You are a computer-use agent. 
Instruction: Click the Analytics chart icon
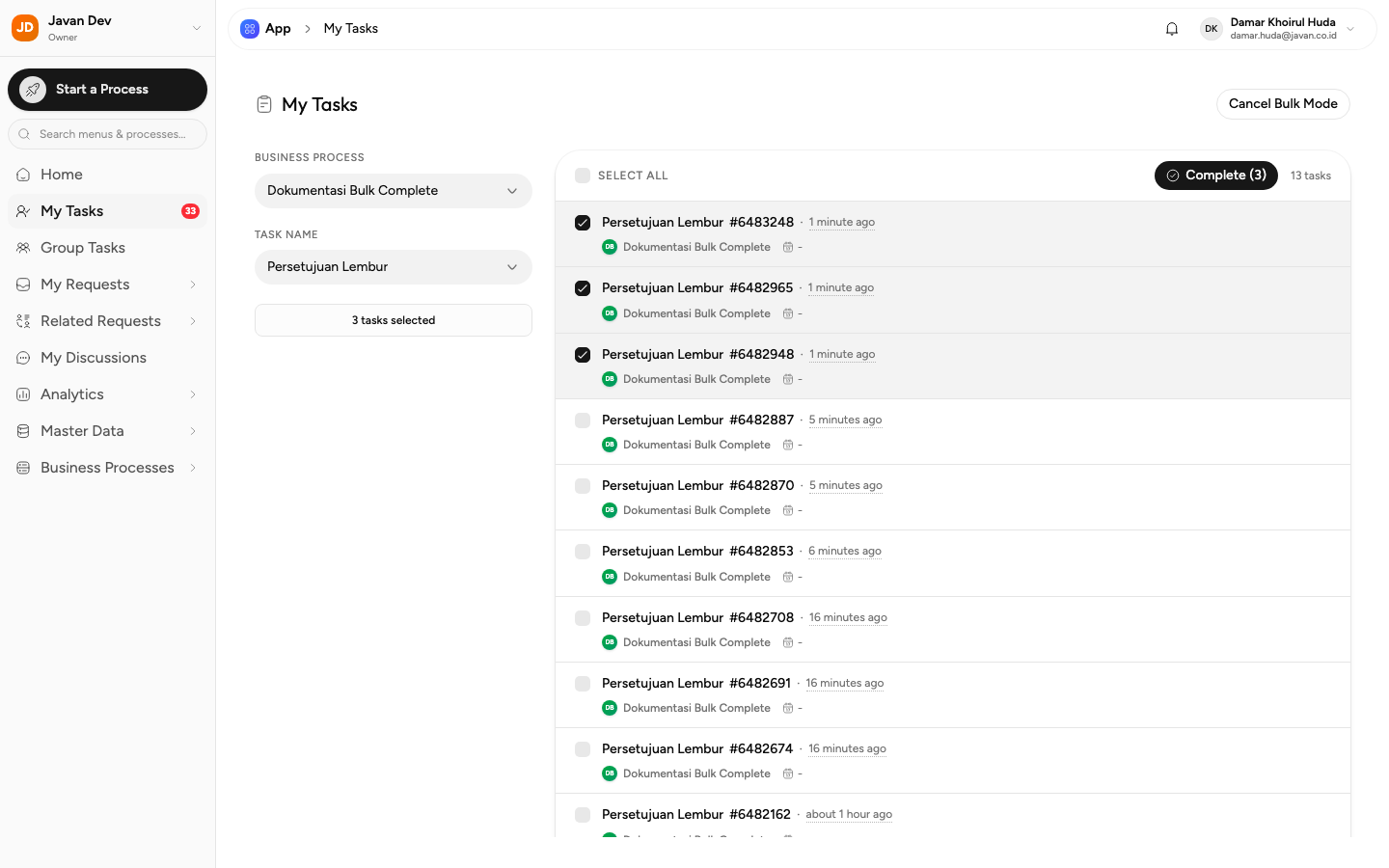(23, 394)
